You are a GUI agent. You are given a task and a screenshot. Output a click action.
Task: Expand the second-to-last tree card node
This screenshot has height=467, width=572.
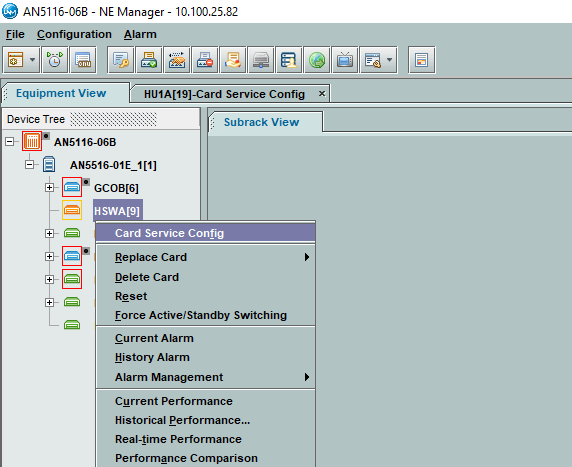[49, 302]
